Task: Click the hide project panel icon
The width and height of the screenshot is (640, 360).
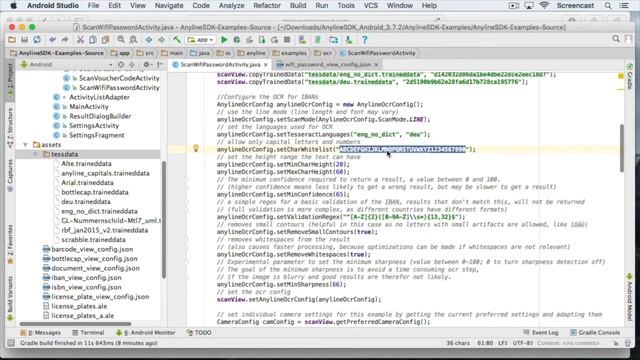Action: 160,64
